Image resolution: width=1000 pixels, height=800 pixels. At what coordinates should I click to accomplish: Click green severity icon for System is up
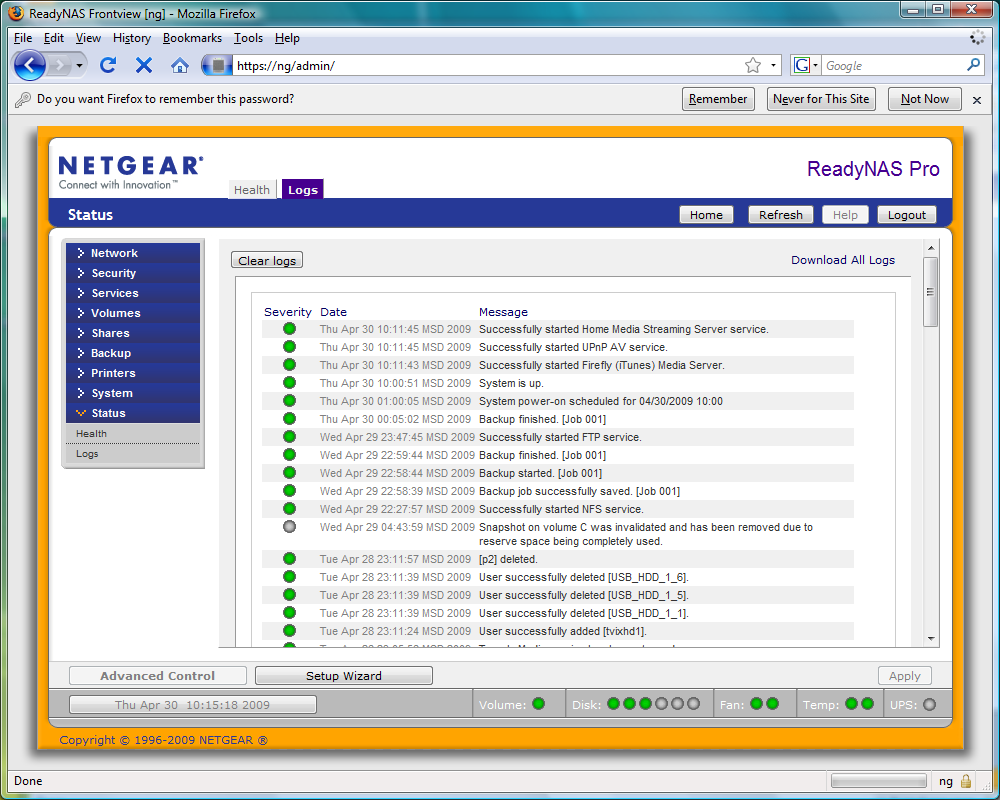coord(290,383)
